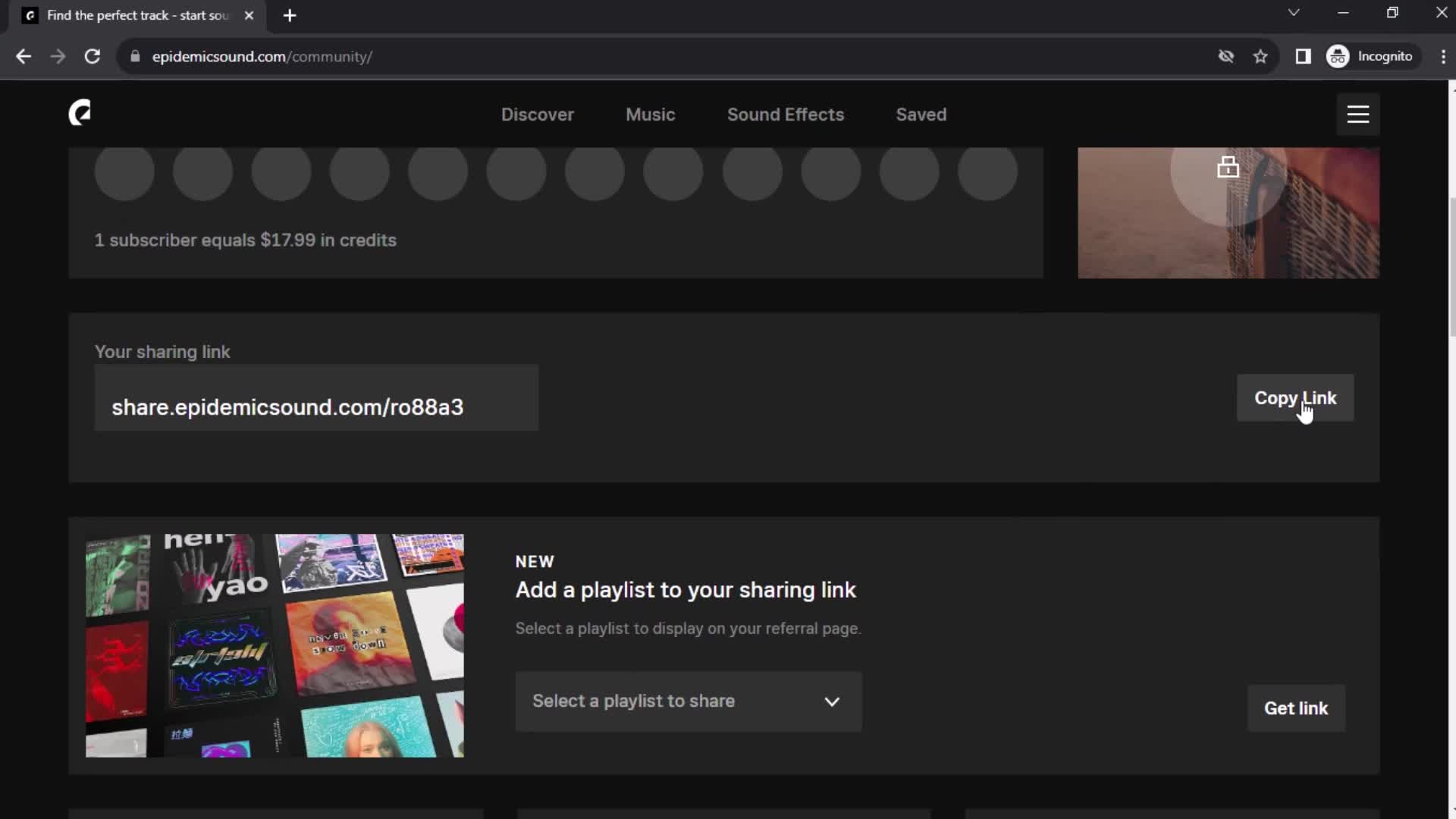
Task: Open the Discover page
Action: click(x=537, y=115)
